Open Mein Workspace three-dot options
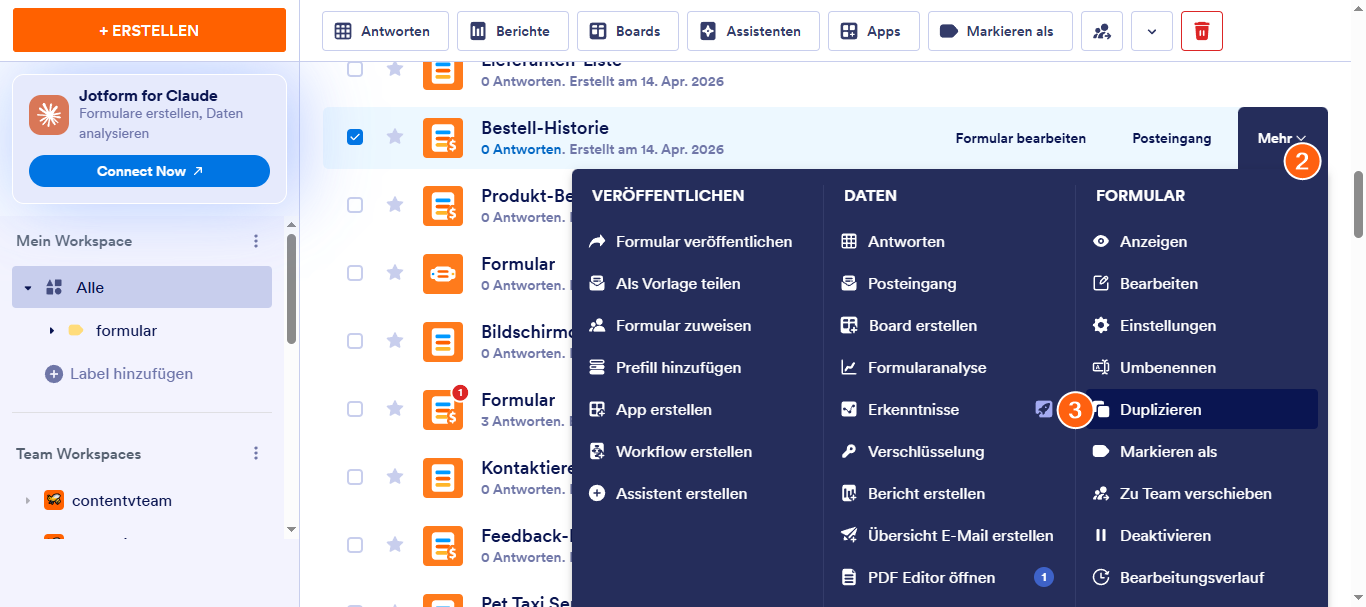This screenshot has height=607, width=1366. pos(256,241)
